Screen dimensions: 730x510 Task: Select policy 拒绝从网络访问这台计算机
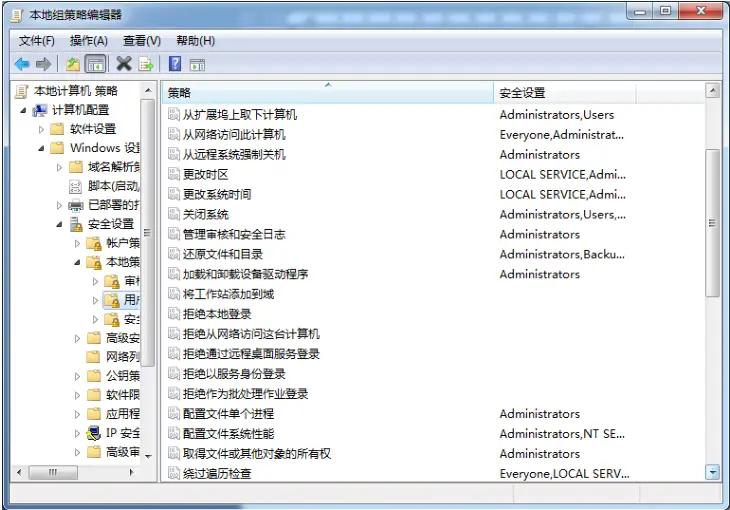pyautogui.click(x=251, y=334)
